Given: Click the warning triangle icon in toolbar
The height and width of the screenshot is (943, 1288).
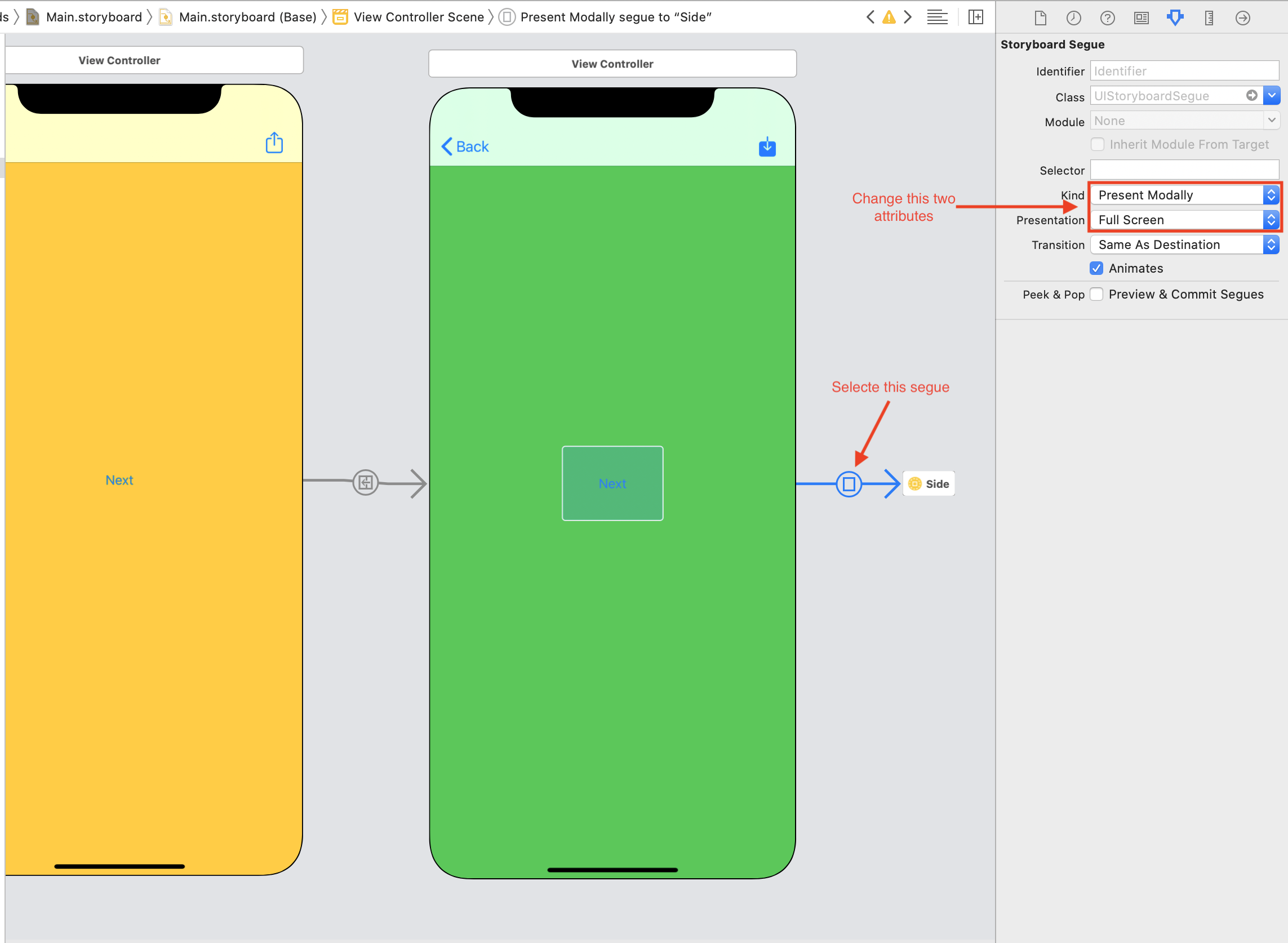Looking at the screenshot, I should pyautogui.click(x=889, y=16).
